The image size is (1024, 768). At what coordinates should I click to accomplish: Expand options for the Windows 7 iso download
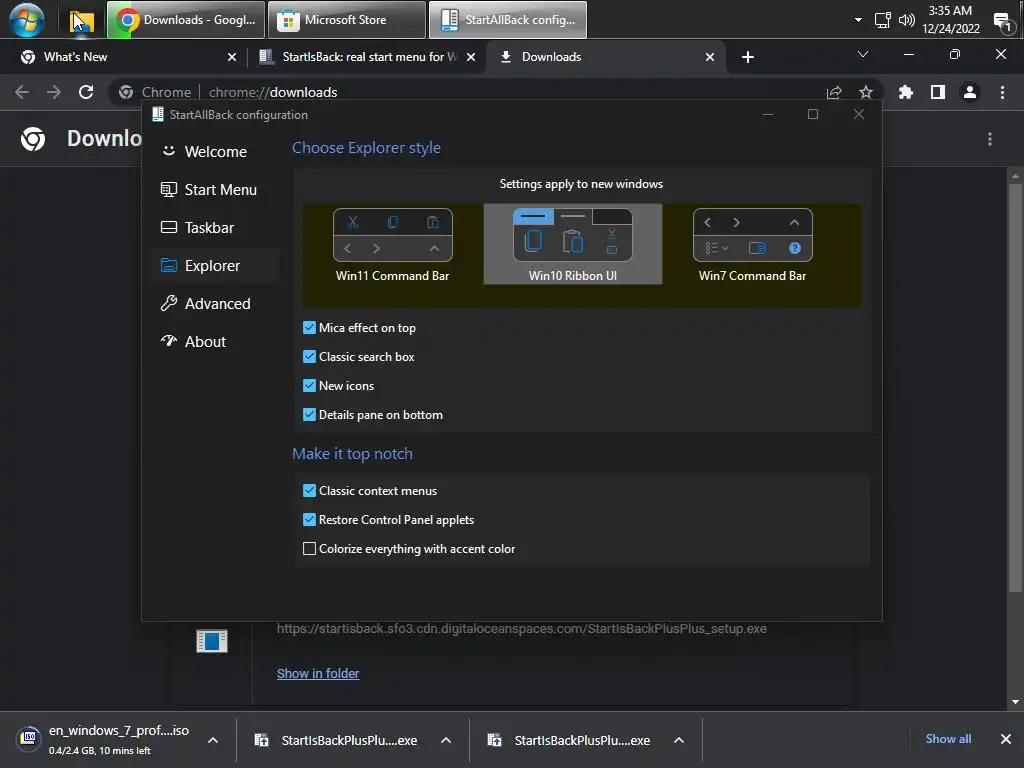pyautogui.click(x=213, y=740)
